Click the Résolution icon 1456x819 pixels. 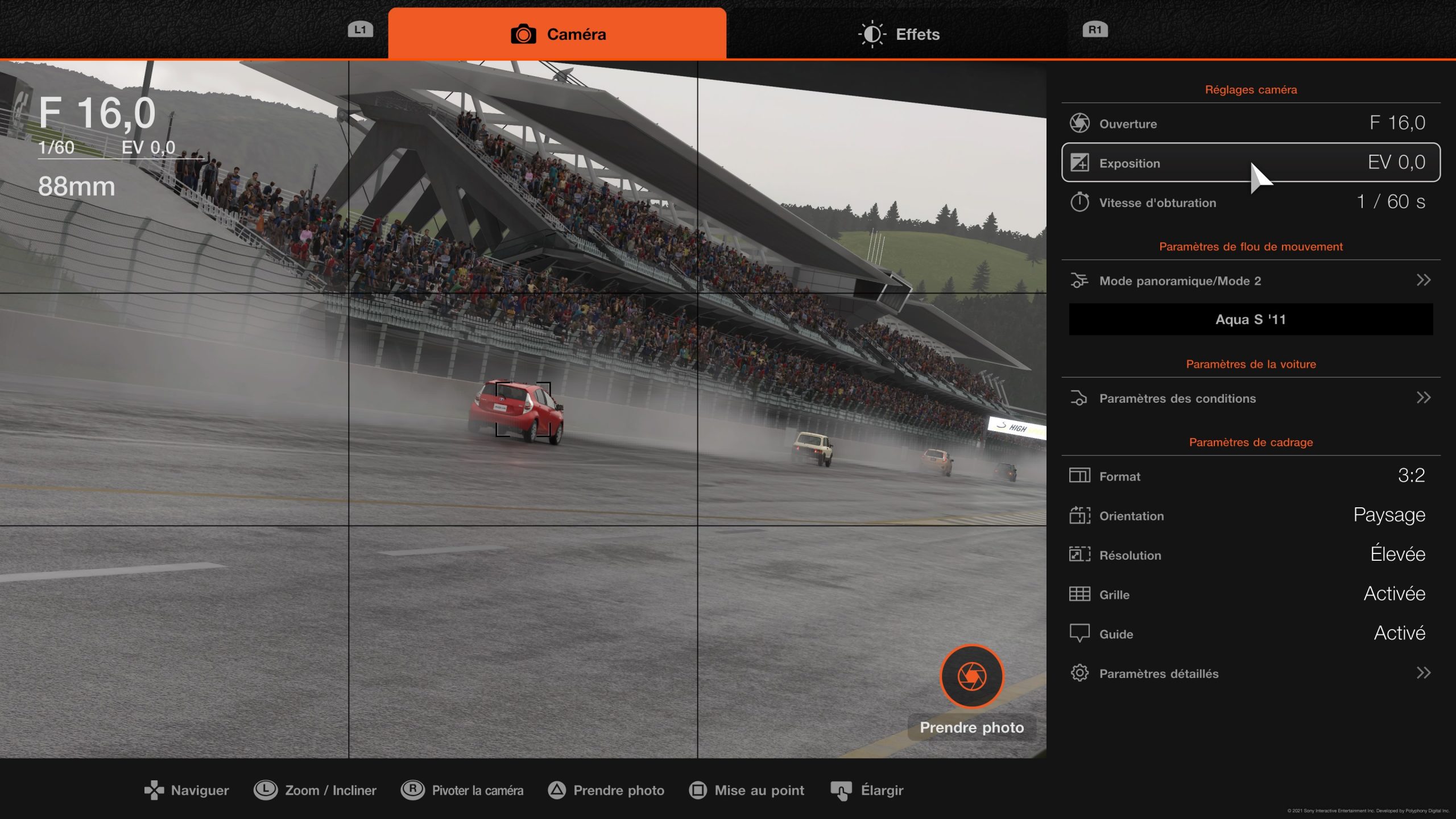1079,555
